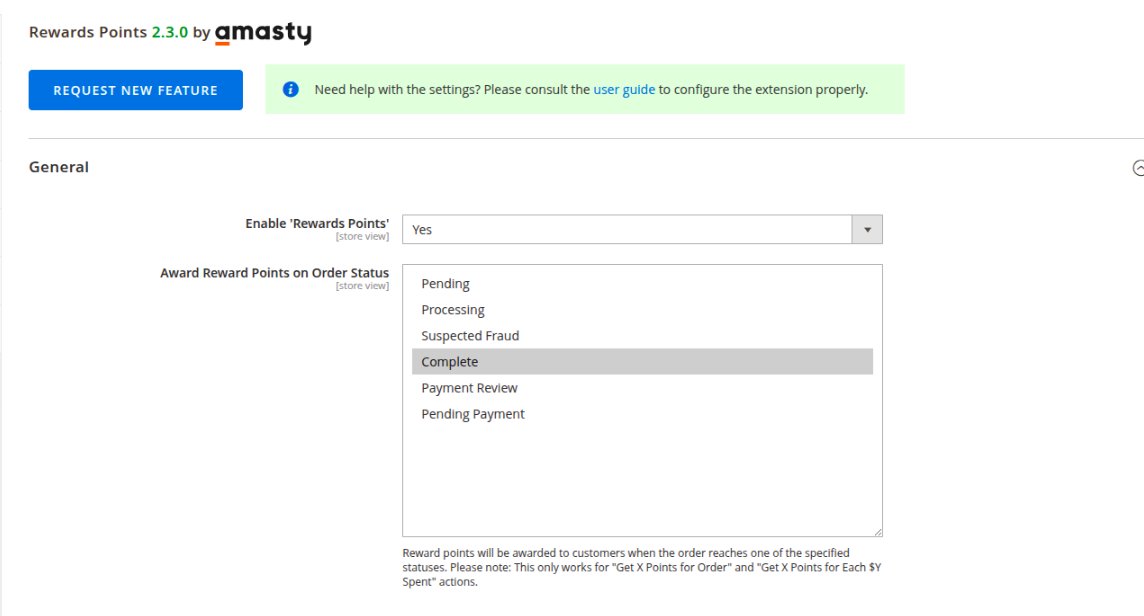Select the Payment Review order status
Viewport: 1144px width, 616px height.
[x=642, y=388]
